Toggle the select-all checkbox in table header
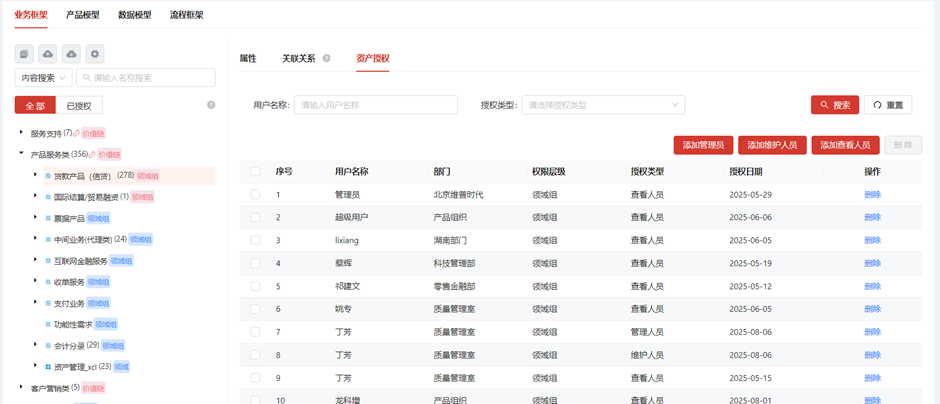The image size is (940, 404). tap(255, 171)
